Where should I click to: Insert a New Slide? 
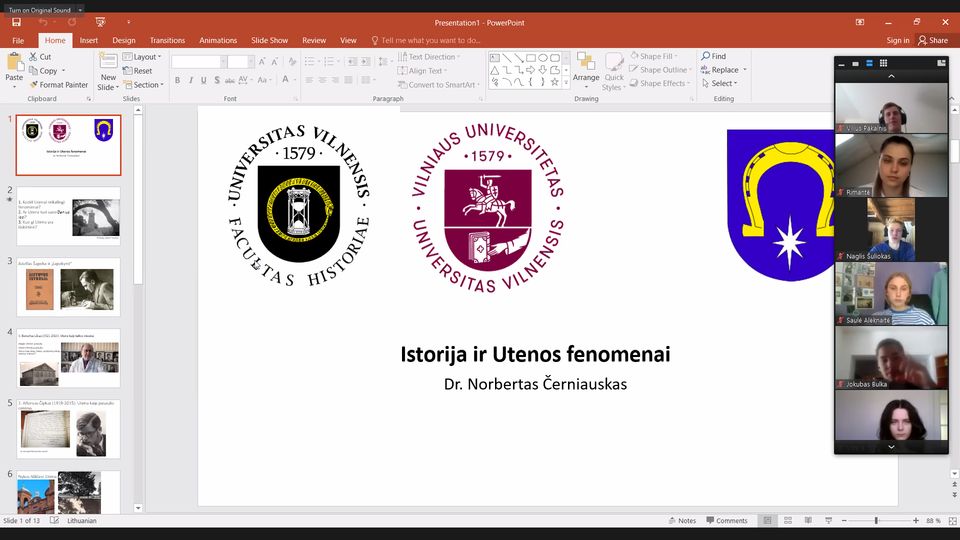(x=108, y=72)
